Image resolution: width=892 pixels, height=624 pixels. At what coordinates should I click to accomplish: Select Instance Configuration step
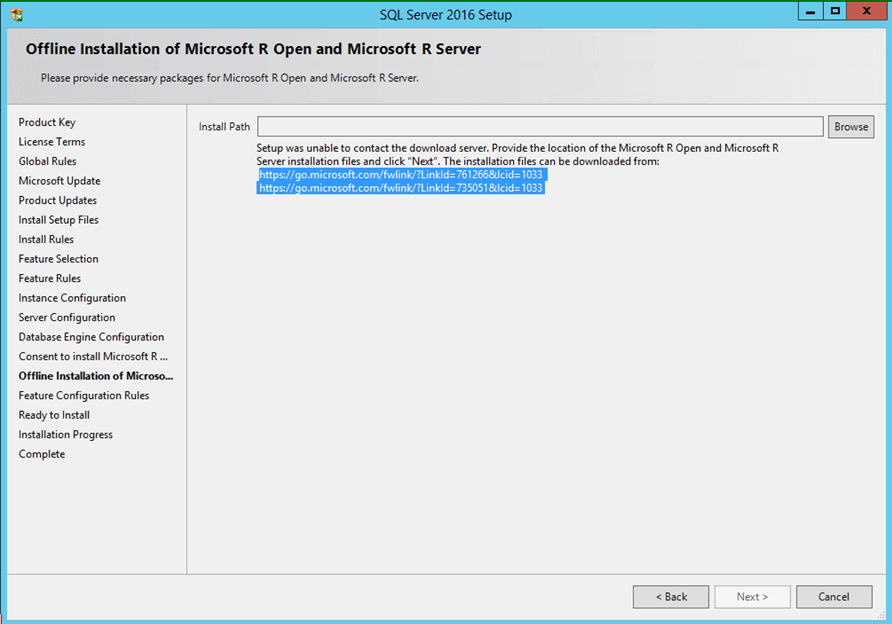pyautogui.click(x=72, y=297)
